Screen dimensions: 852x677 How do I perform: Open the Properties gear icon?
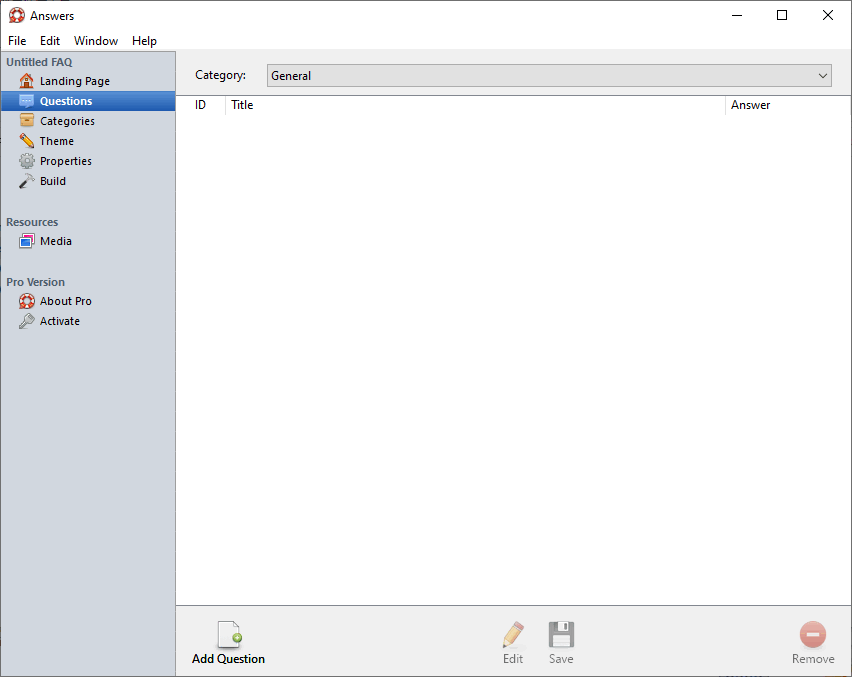tap(27, 161)
